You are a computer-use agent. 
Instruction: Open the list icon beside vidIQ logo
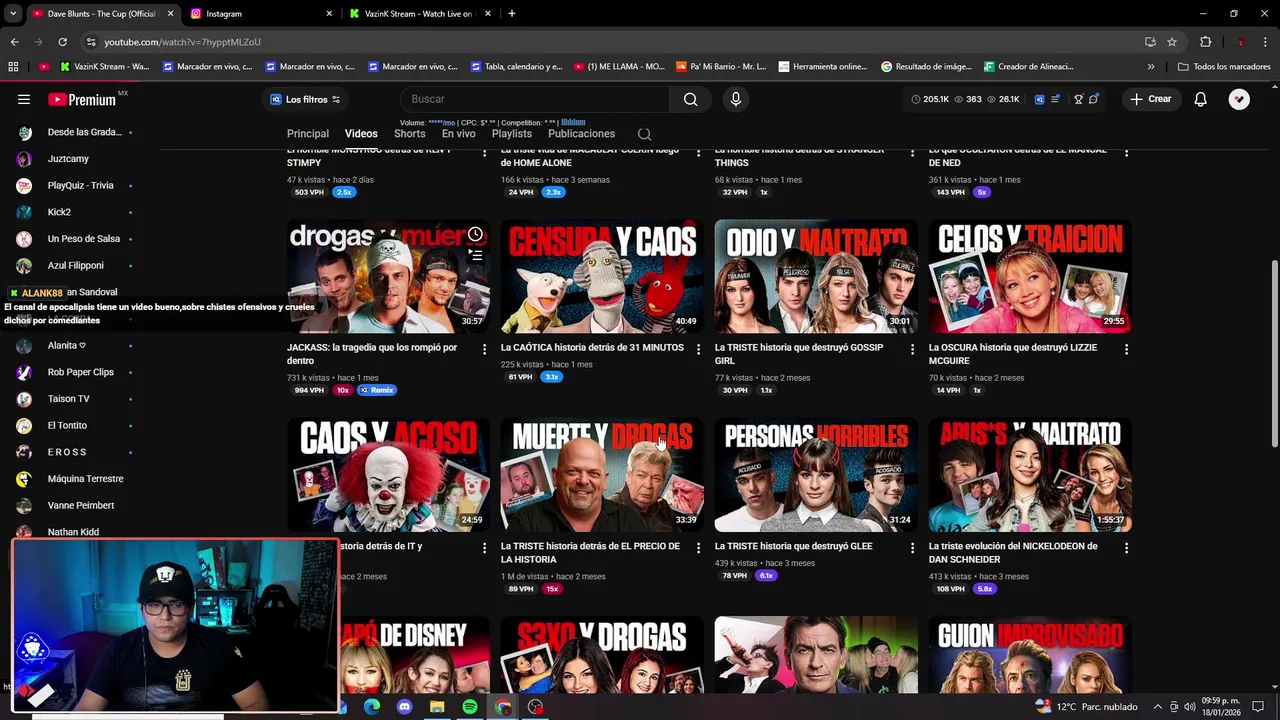pos(1055,99)
